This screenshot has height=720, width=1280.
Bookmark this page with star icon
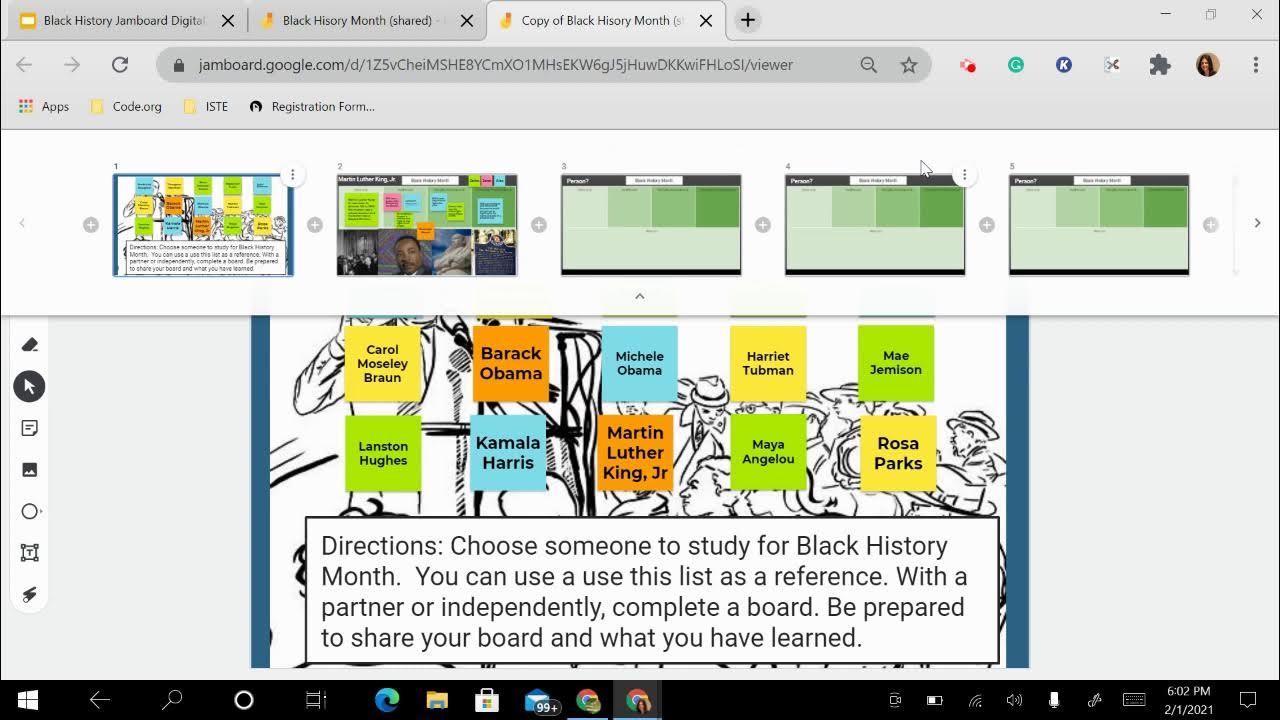click(x=908, y=65)
